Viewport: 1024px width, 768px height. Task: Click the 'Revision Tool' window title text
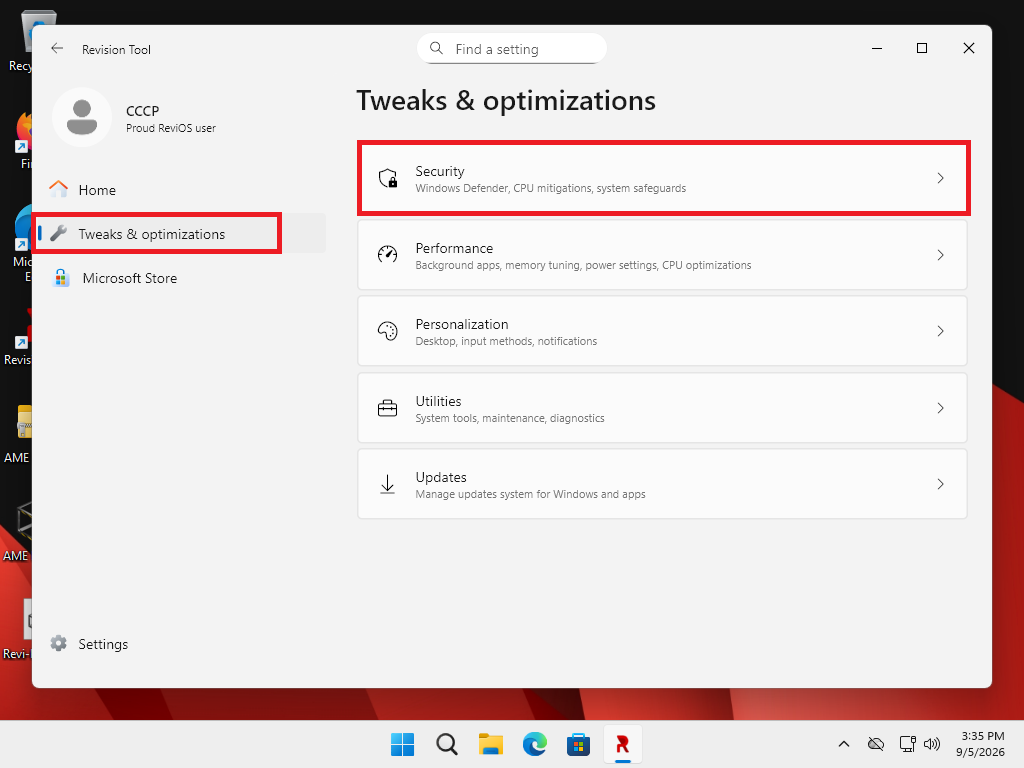[x=116, y=50]
